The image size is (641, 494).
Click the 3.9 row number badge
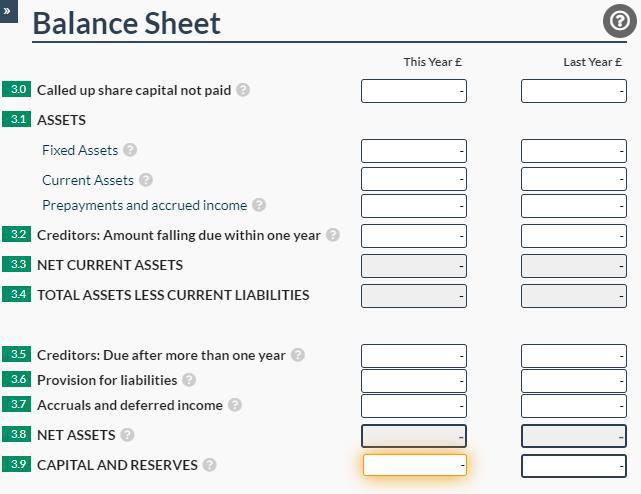point(16,464)
